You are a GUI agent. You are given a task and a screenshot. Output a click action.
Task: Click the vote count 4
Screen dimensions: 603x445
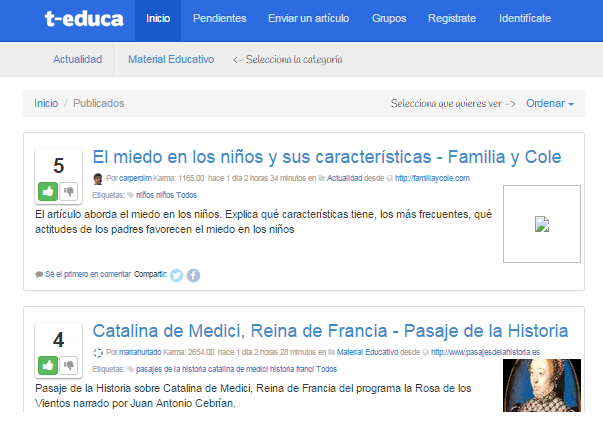point(58,340)
